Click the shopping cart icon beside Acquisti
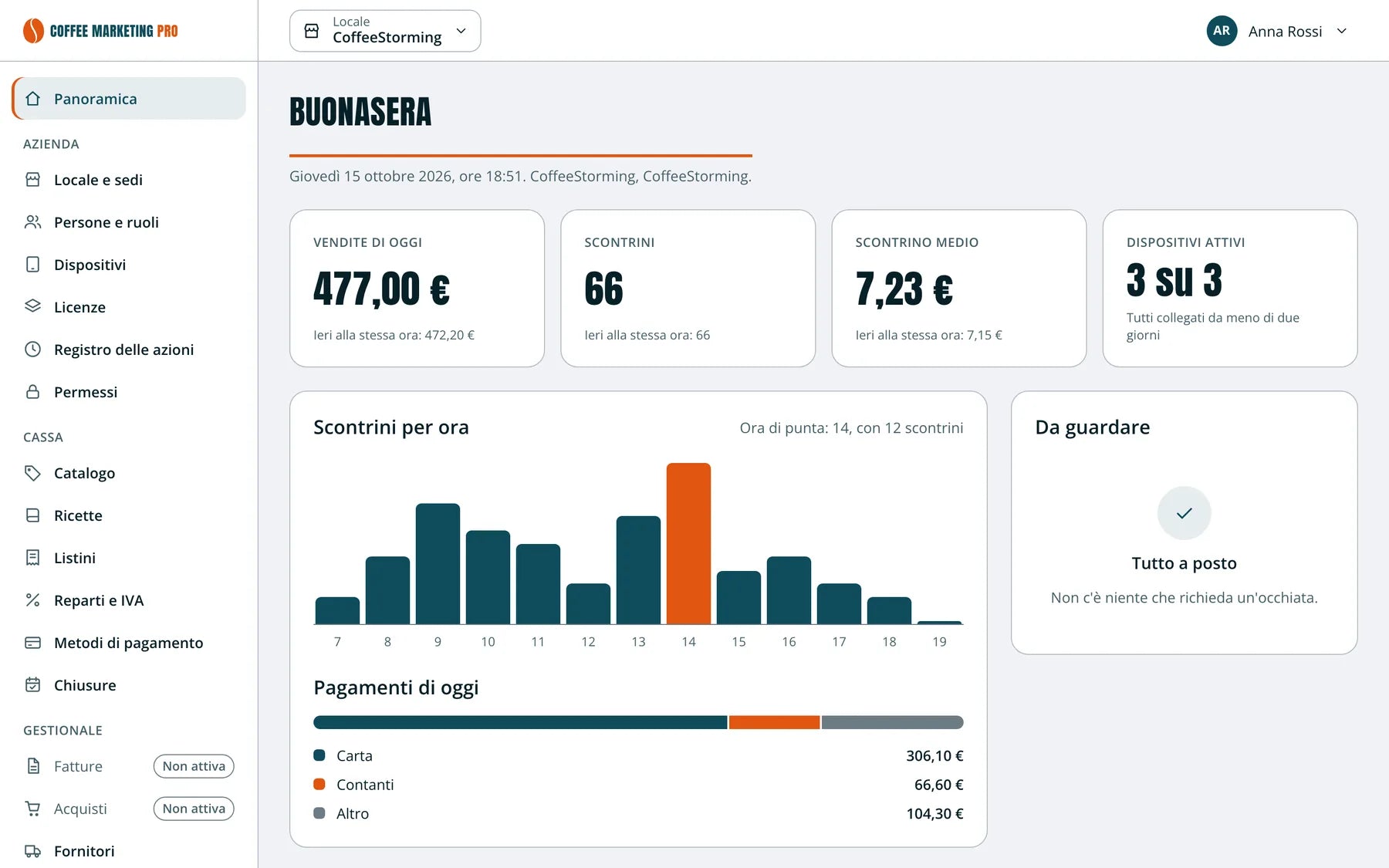The image size is (1389, 868). [x=32, y=809]
